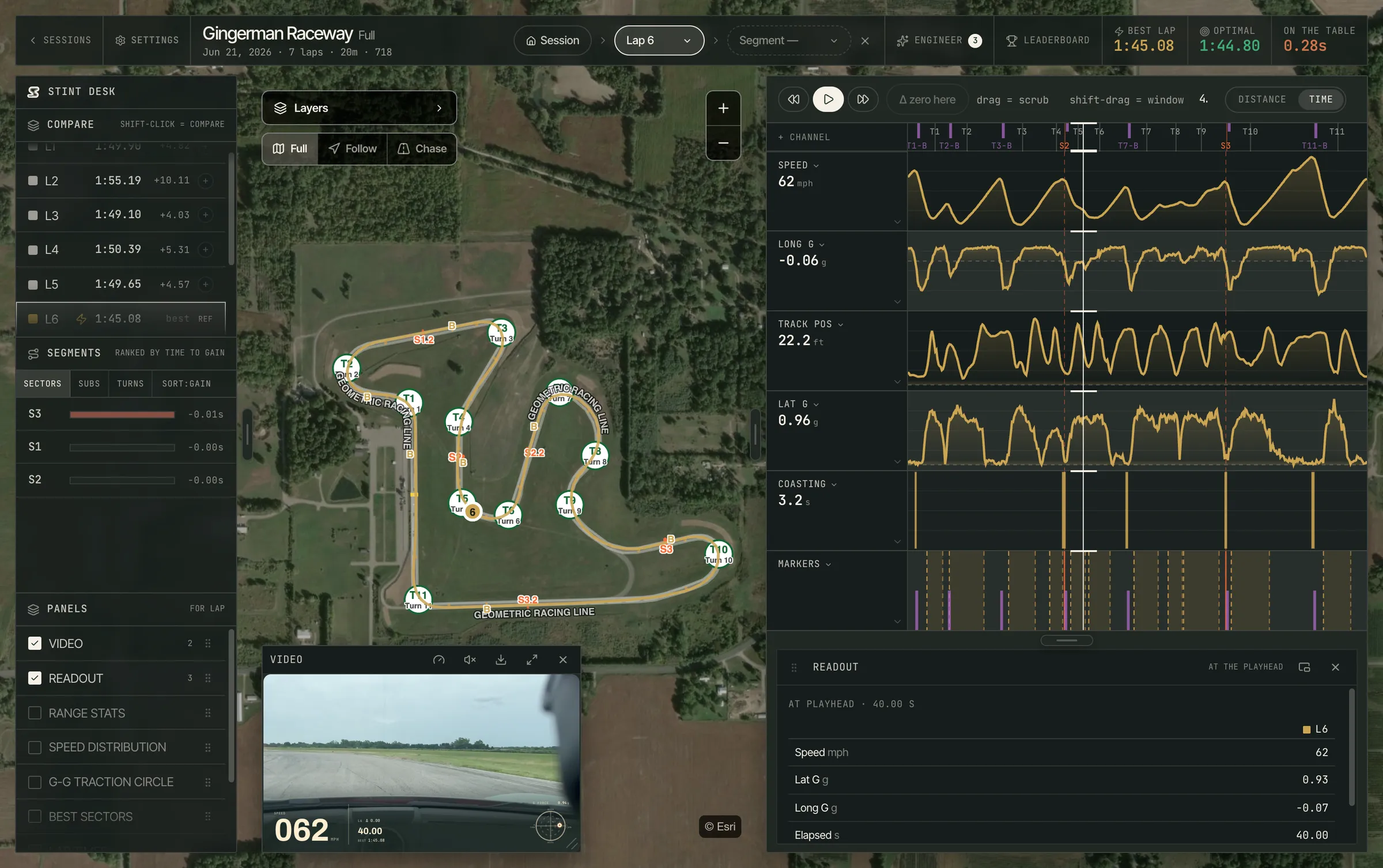The image size is (1383, 868).
Task: Zoom in the map with plus
Action: pyautogui.click(x=723, y=108)
